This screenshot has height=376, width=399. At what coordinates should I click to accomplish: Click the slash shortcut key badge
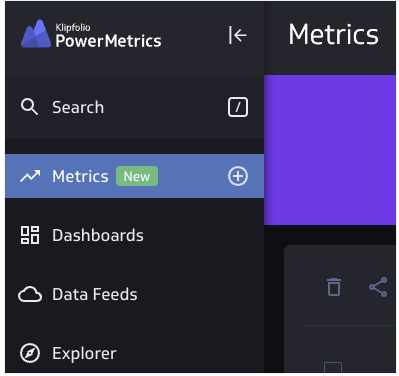click(238, 107)
